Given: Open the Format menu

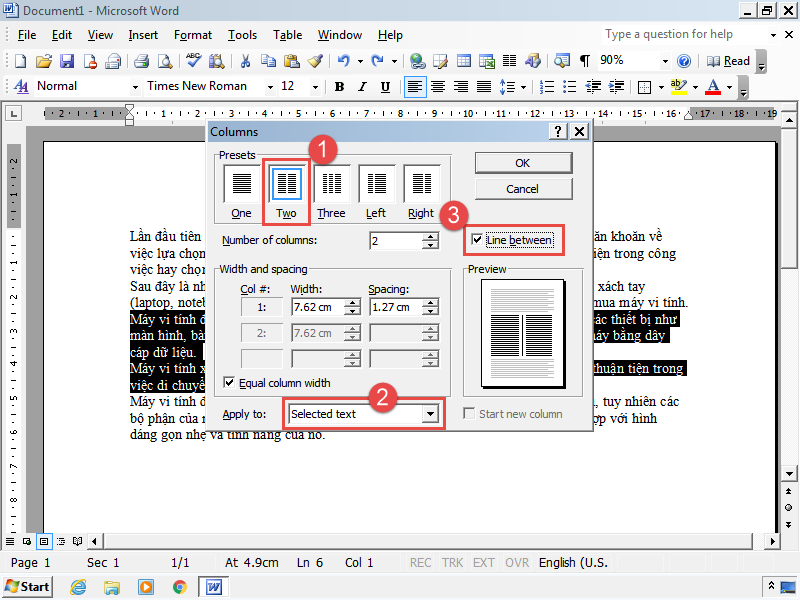Looking at the screenshot, I should pos(192,35).
